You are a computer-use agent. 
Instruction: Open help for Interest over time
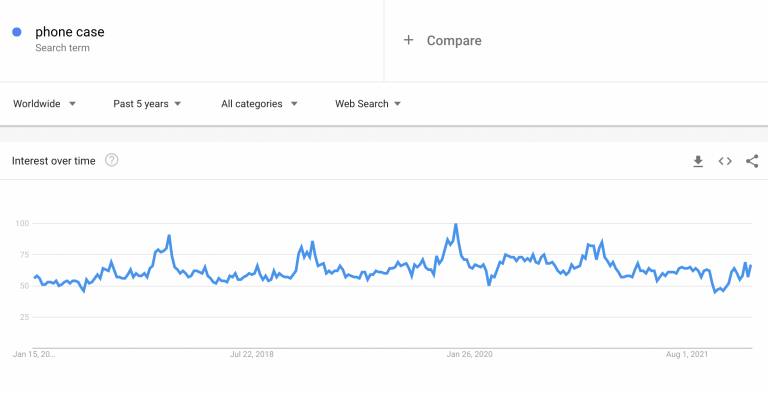(x=112, y=160)
